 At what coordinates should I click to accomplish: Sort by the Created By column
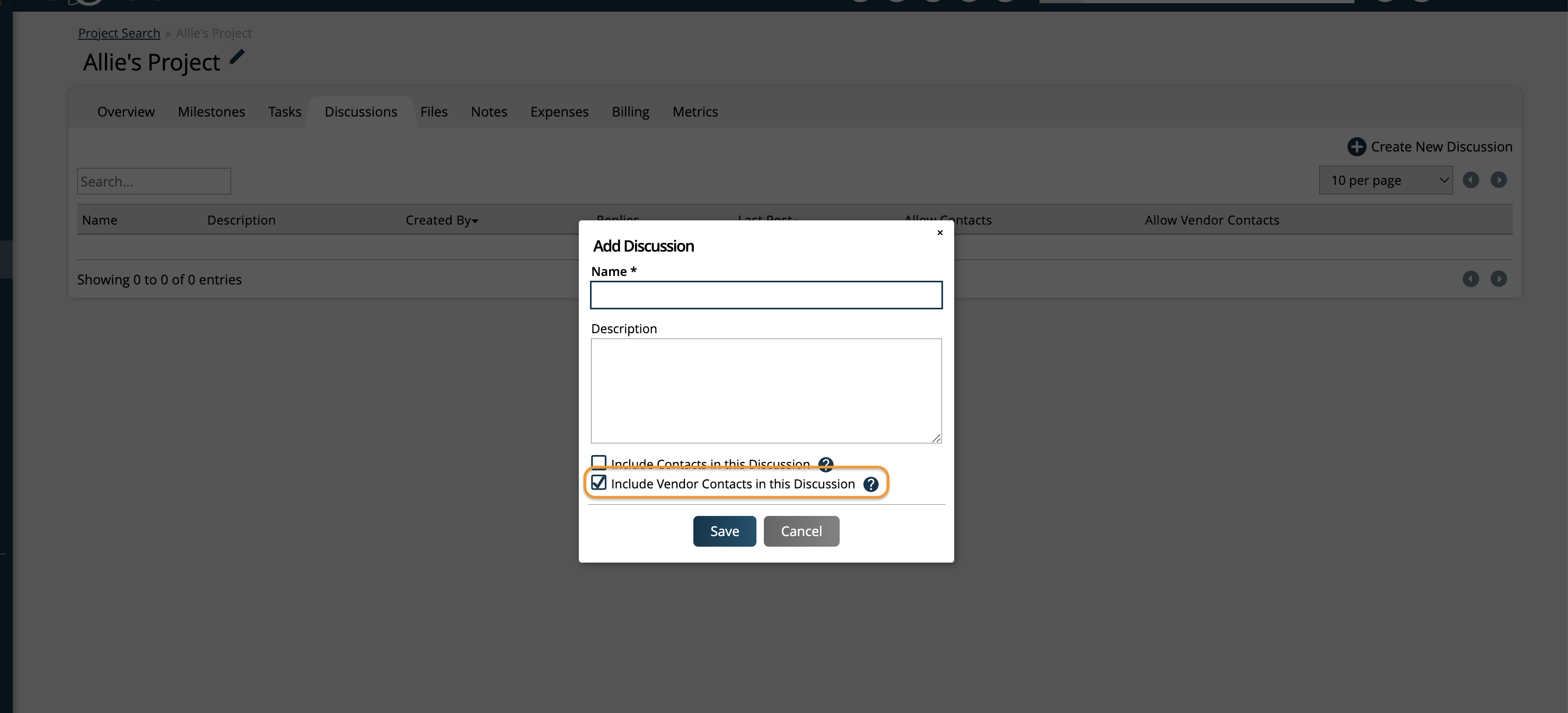442,220
